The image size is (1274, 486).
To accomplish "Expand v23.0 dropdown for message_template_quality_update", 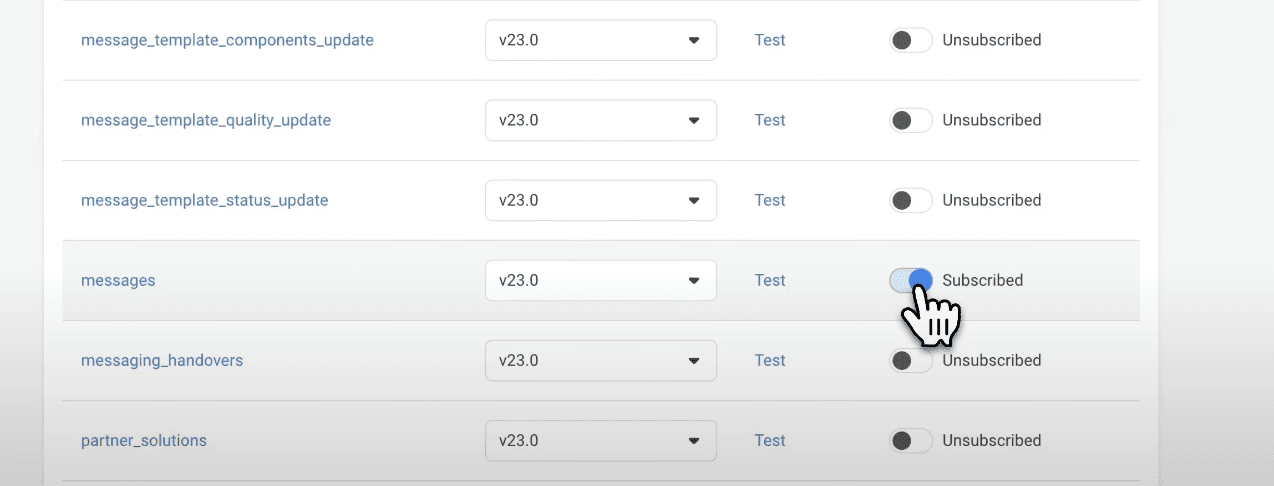I will click(601, 120).
